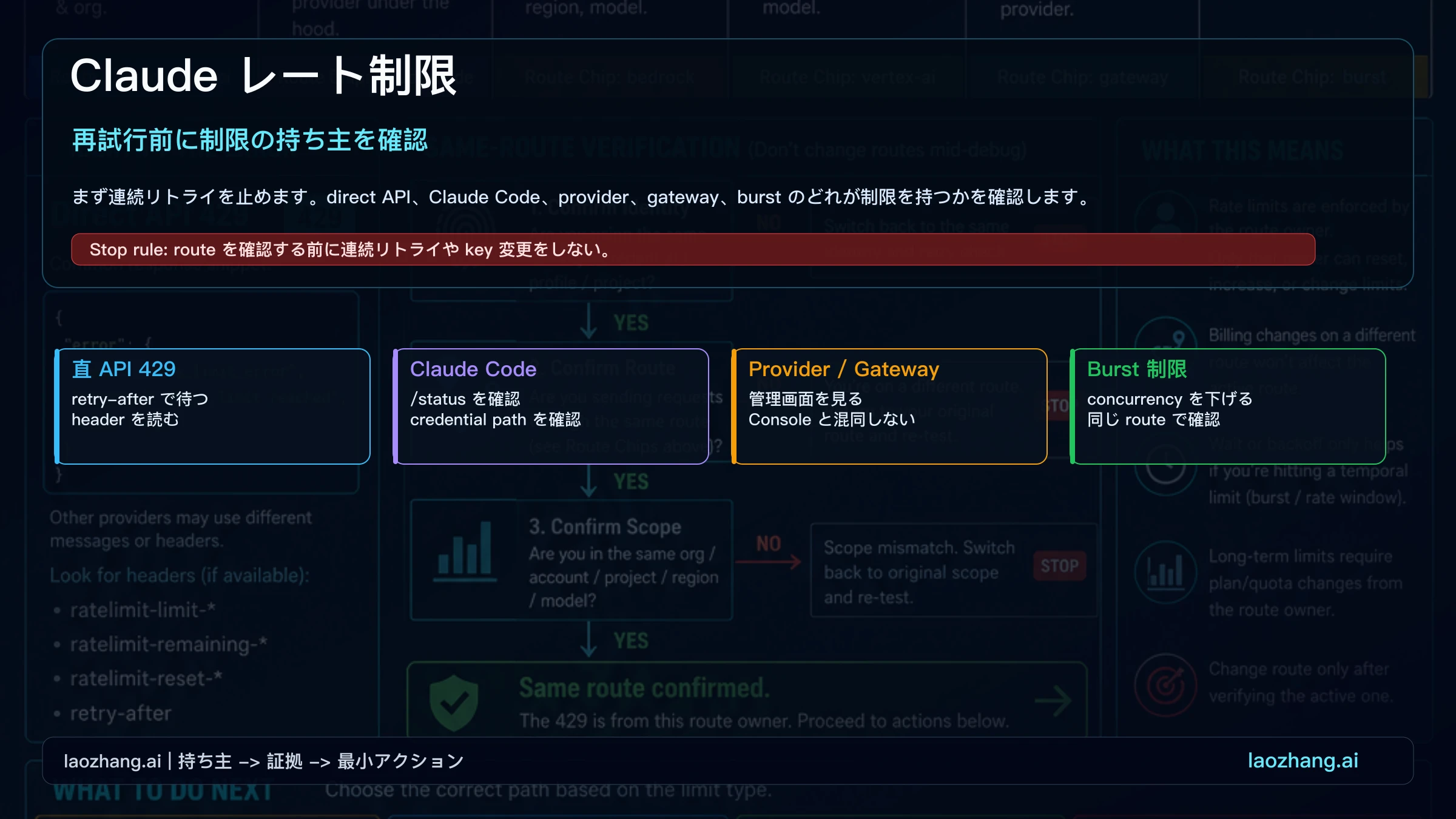The height and width of the screenshot is (819, 1456).
Task: Click text '/status を確認'
Action: coord(465,399)
